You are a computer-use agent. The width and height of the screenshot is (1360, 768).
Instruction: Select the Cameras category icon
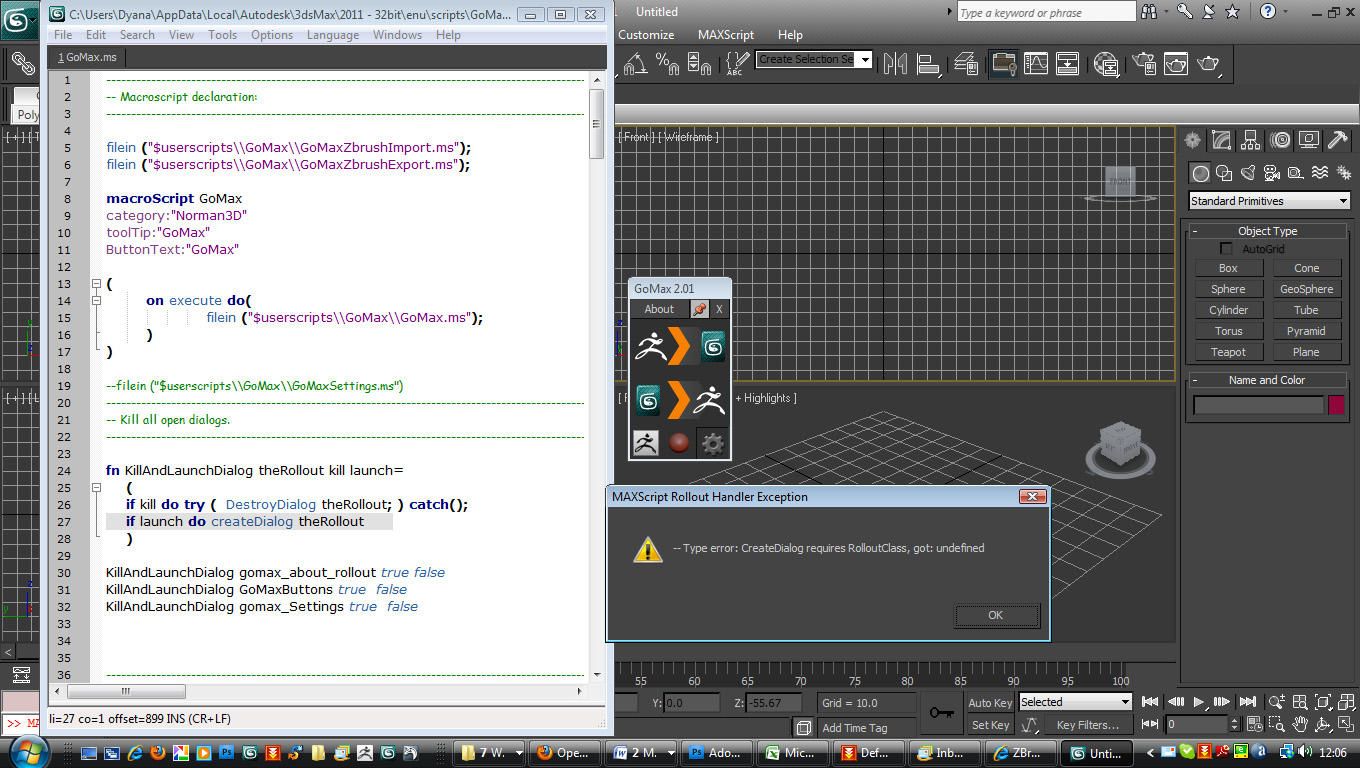coord(1272,173)
